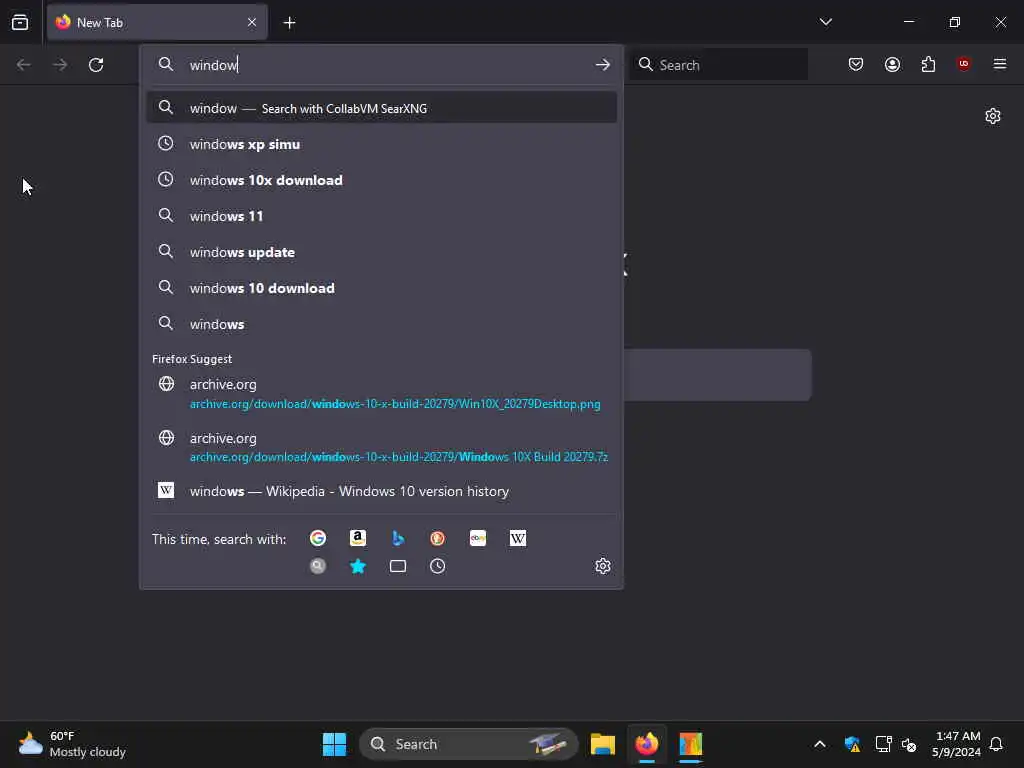The width and height of the screenshot is (1024, 768).
Task: Open the Firefox application menu
Action: [x=999, y=64]
